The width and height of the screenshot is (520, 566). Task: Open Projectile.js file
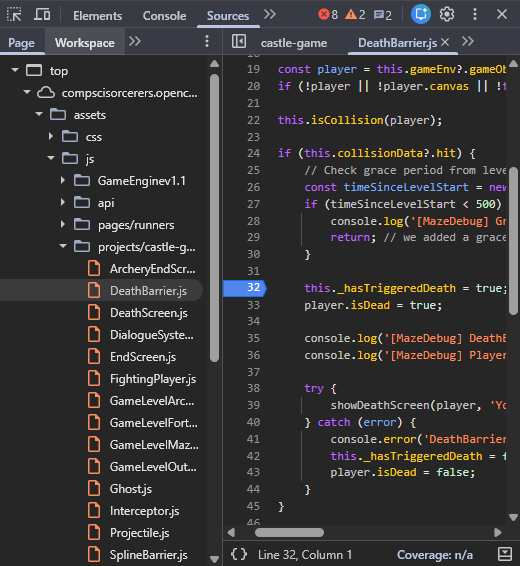(140, 533)
